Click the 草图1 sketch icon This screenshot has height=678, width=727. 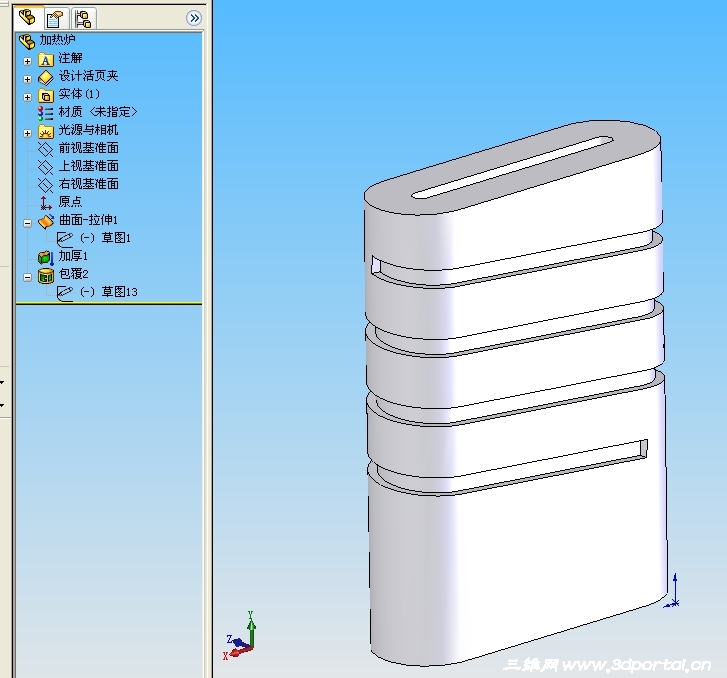click(x=64, y=239)
